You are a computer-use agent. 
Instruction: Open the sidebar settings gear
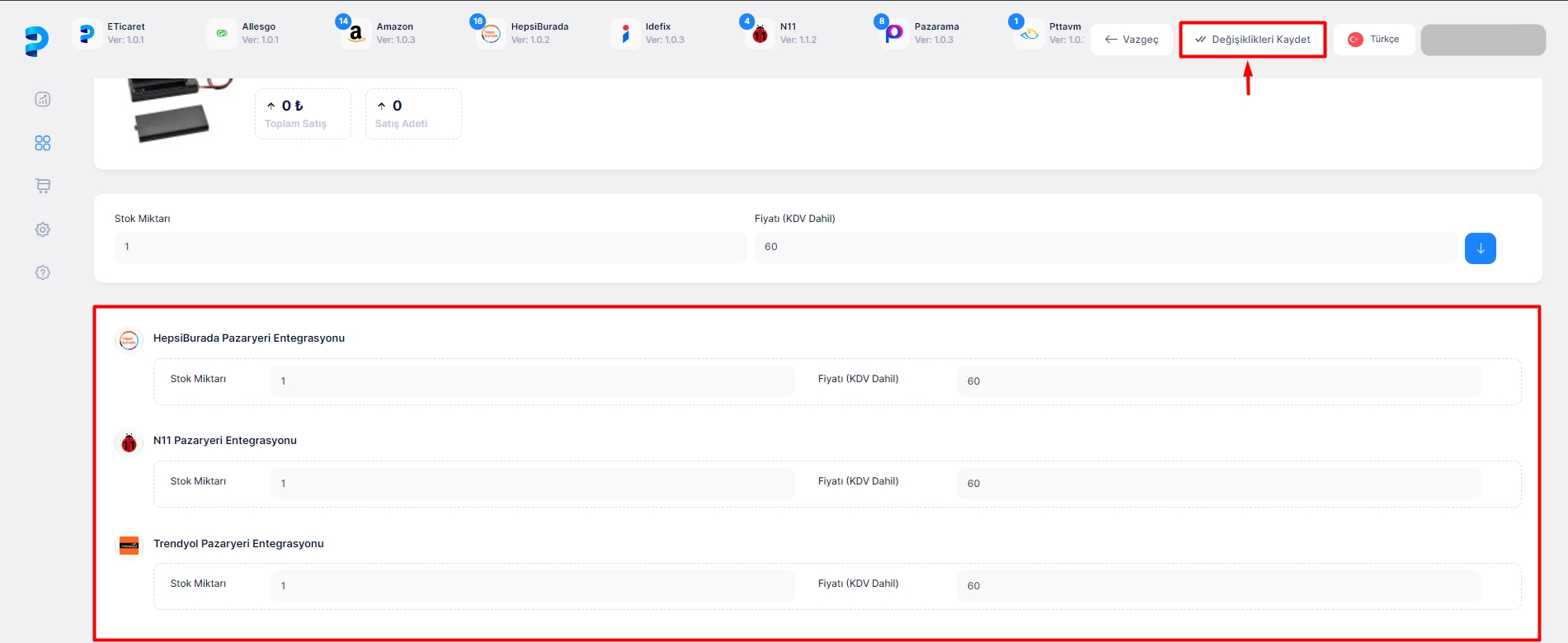click(x=43, y=229)
